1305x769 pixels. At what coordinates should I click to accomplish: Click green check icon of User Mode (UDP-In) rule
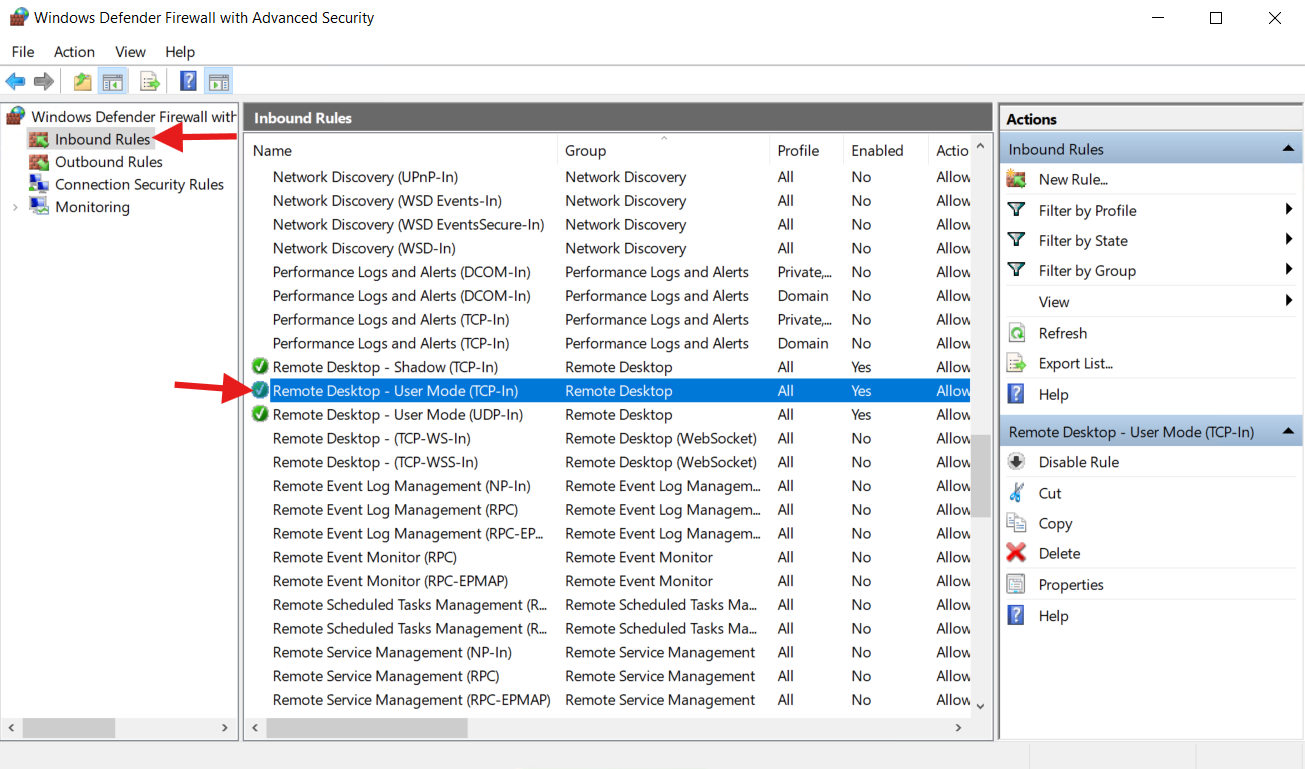tap(260, 414)
